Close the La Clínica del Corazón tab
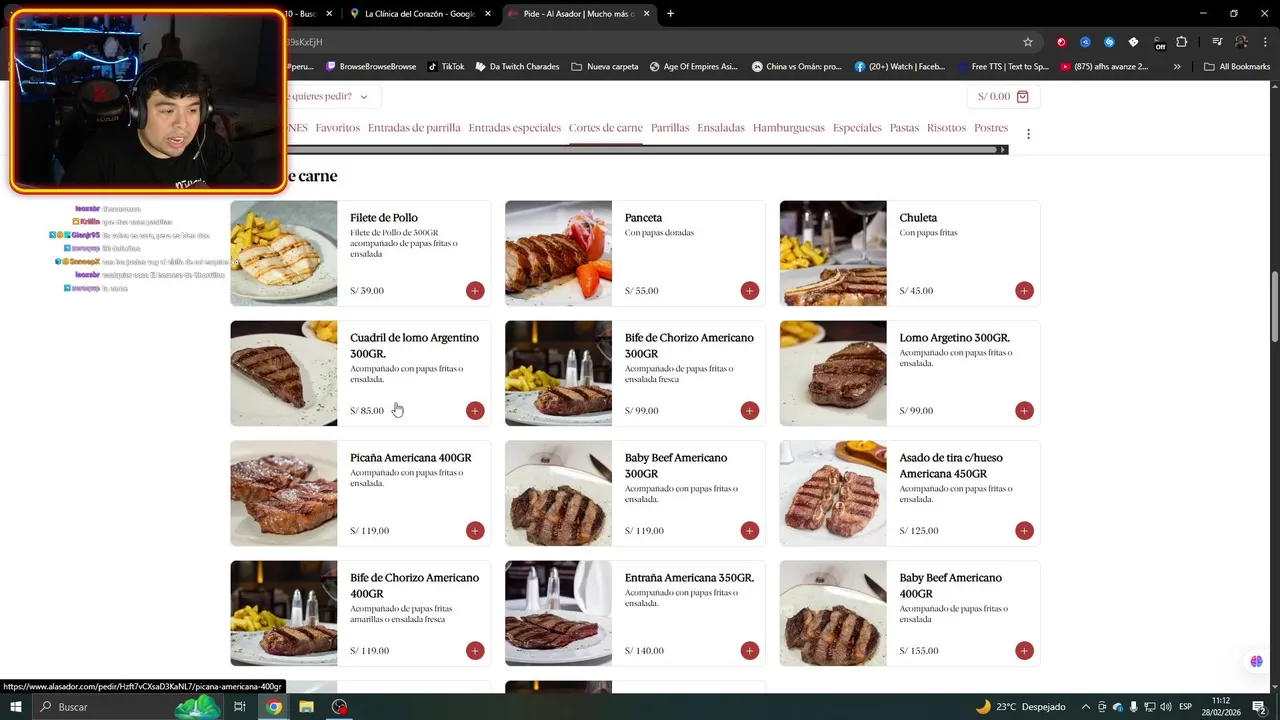The image size is (1280, 720). [x=488, y=14]
